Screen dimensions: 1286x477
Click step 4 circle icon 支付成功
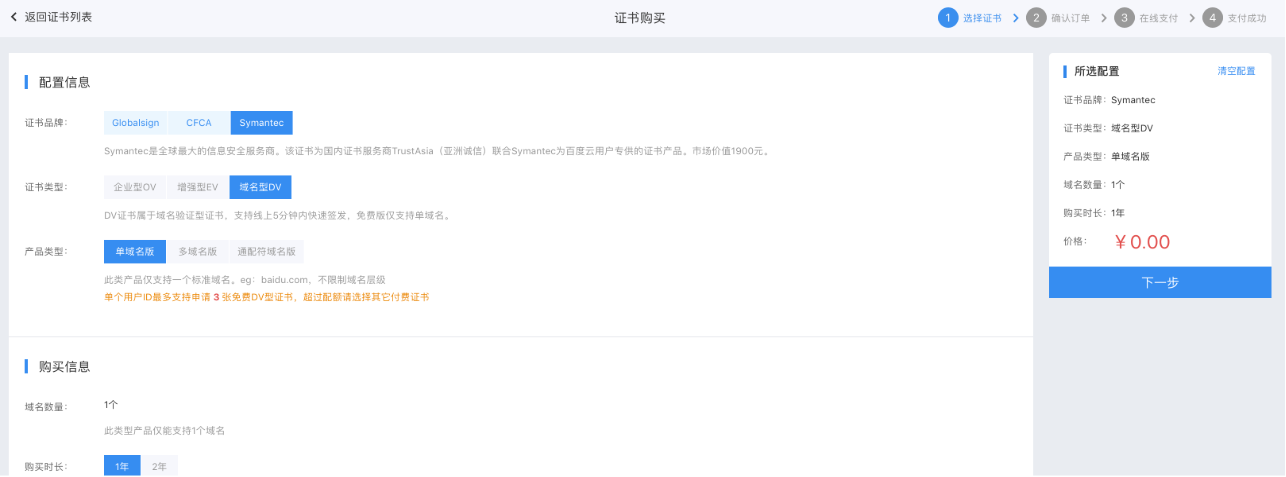(1212, 18)
